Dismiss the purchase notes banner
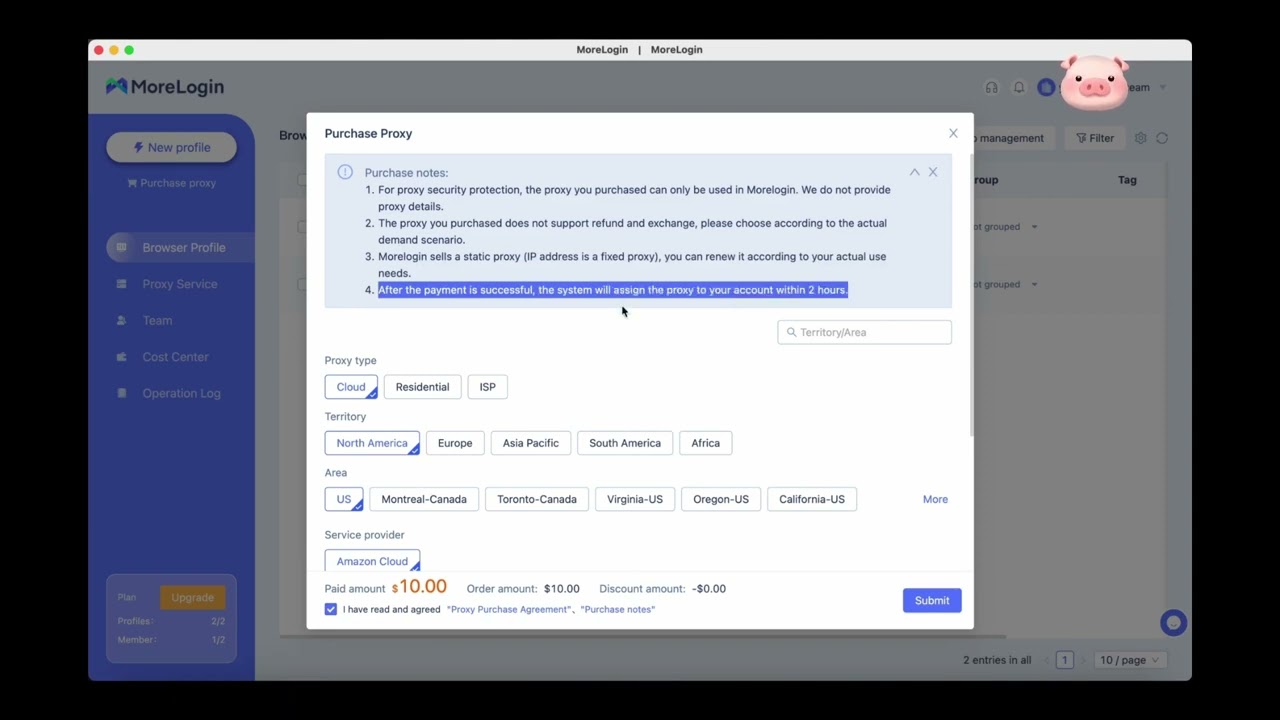 933,172
